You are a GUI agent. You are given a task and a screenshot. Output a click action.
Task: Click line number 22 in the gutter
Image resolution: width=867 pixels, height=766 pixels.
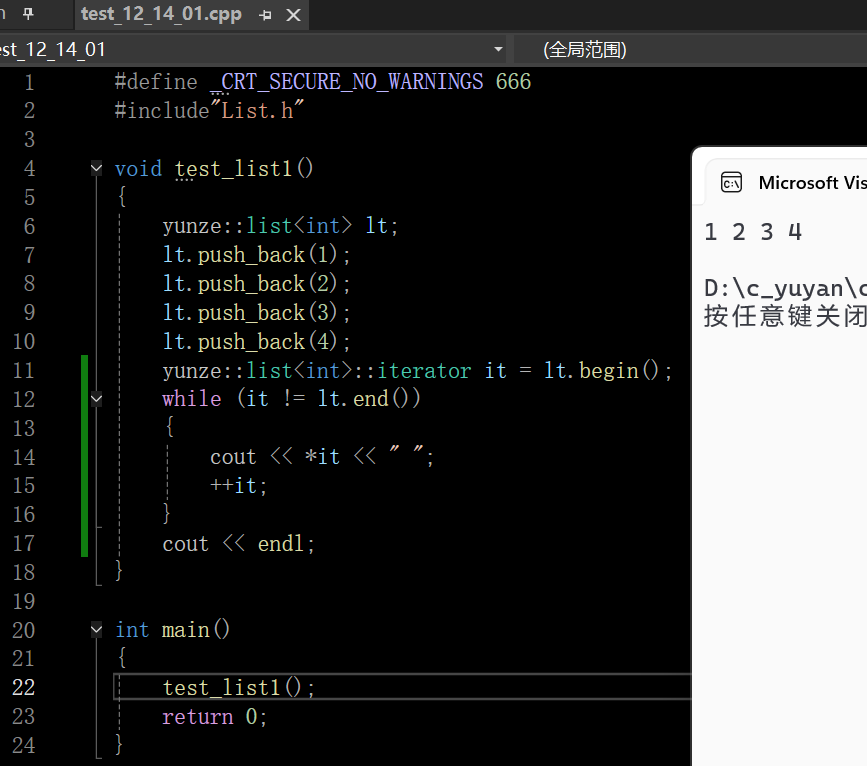coord(23,687)
